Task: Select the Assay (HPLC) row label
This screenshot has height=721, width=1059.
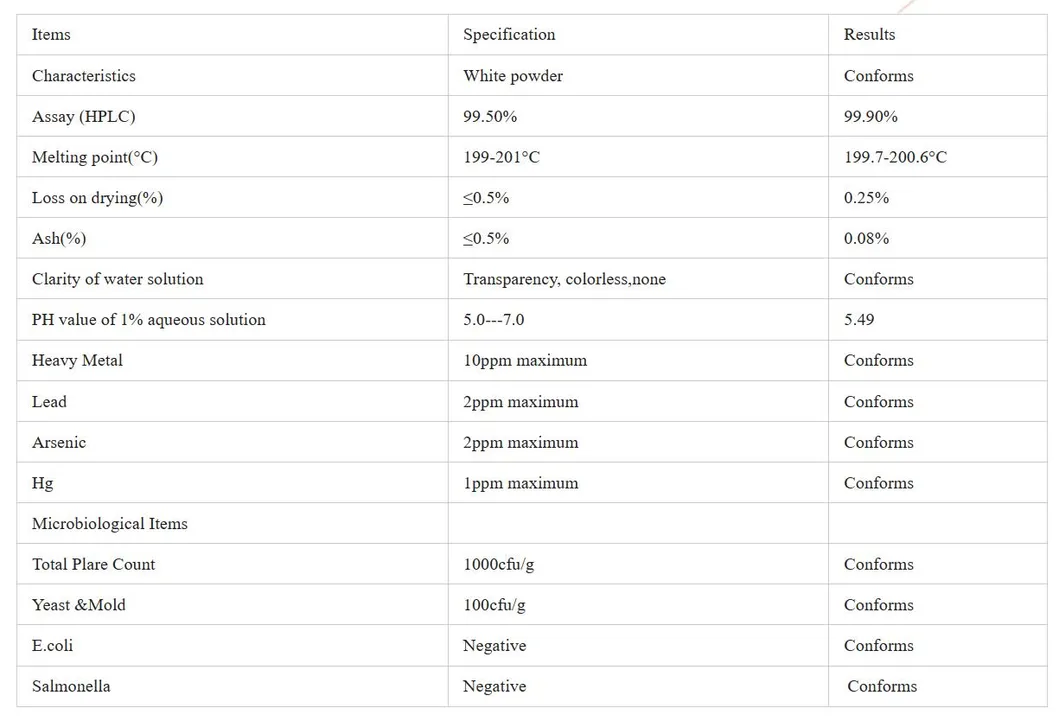Action: 83,117
